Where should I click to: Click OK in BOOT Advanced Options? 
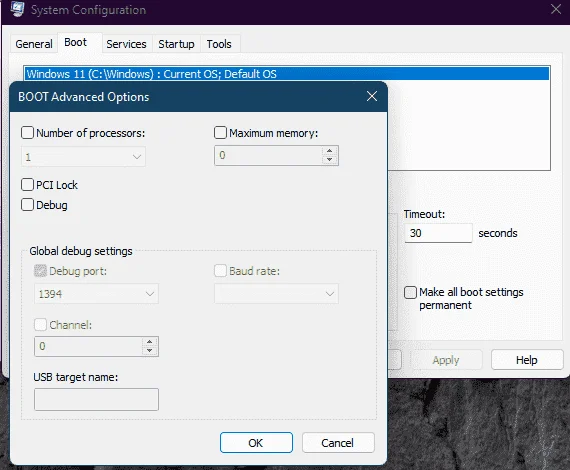[x=256, y=443]
